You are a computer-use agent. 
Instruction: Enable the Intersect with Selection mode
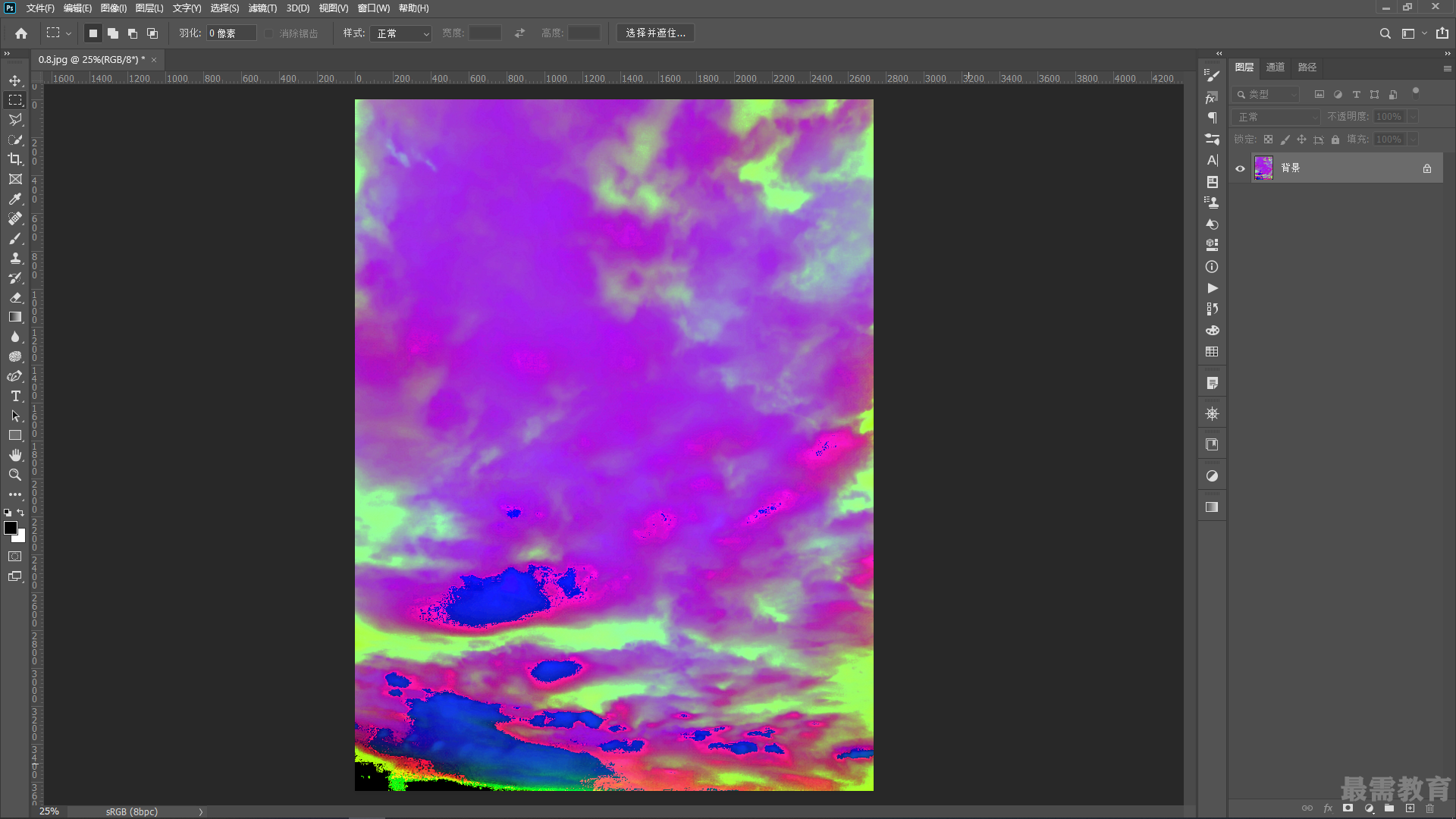[152, 33]
